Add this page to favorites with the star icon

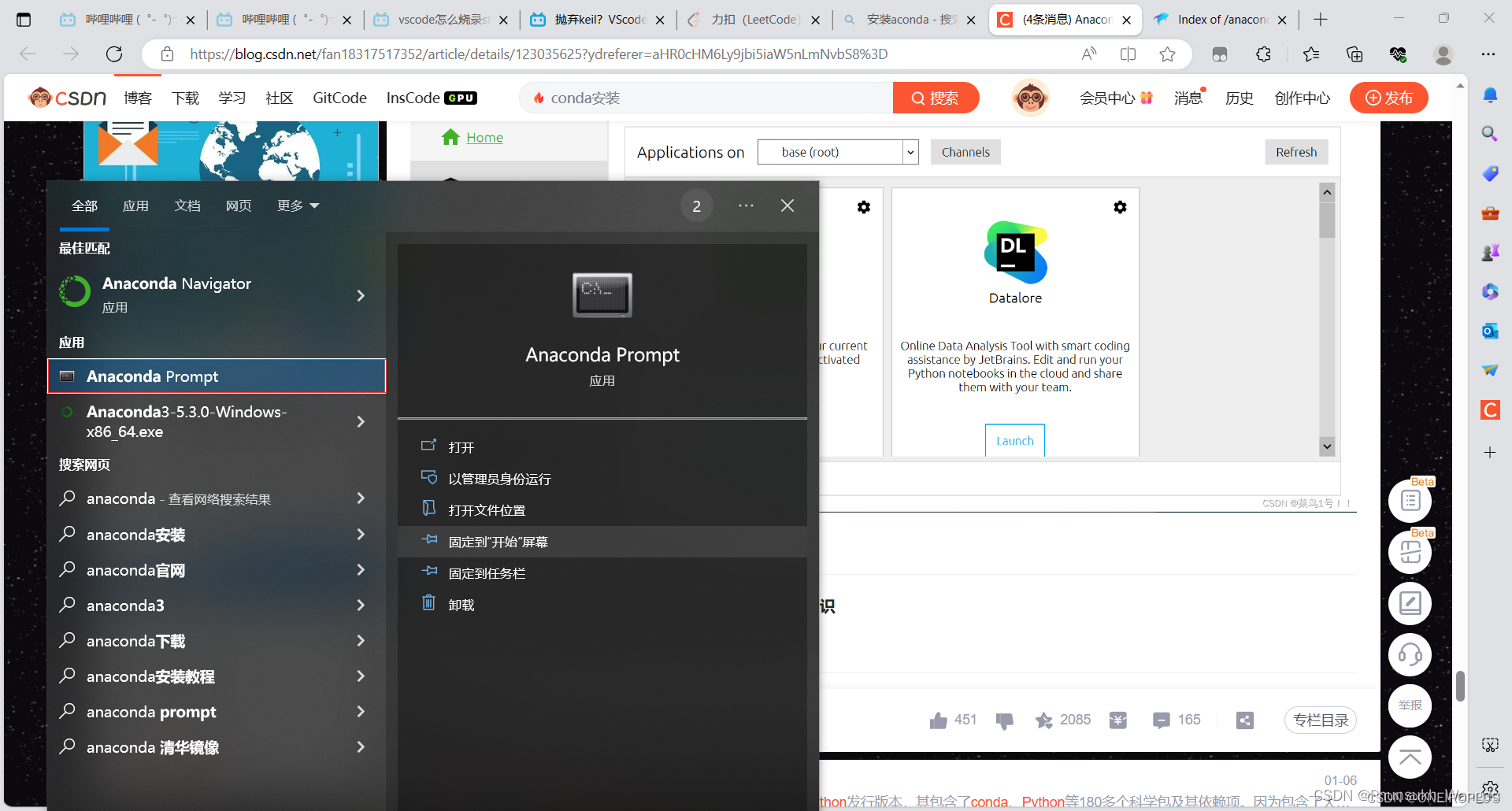click(x=1167, y=54)
